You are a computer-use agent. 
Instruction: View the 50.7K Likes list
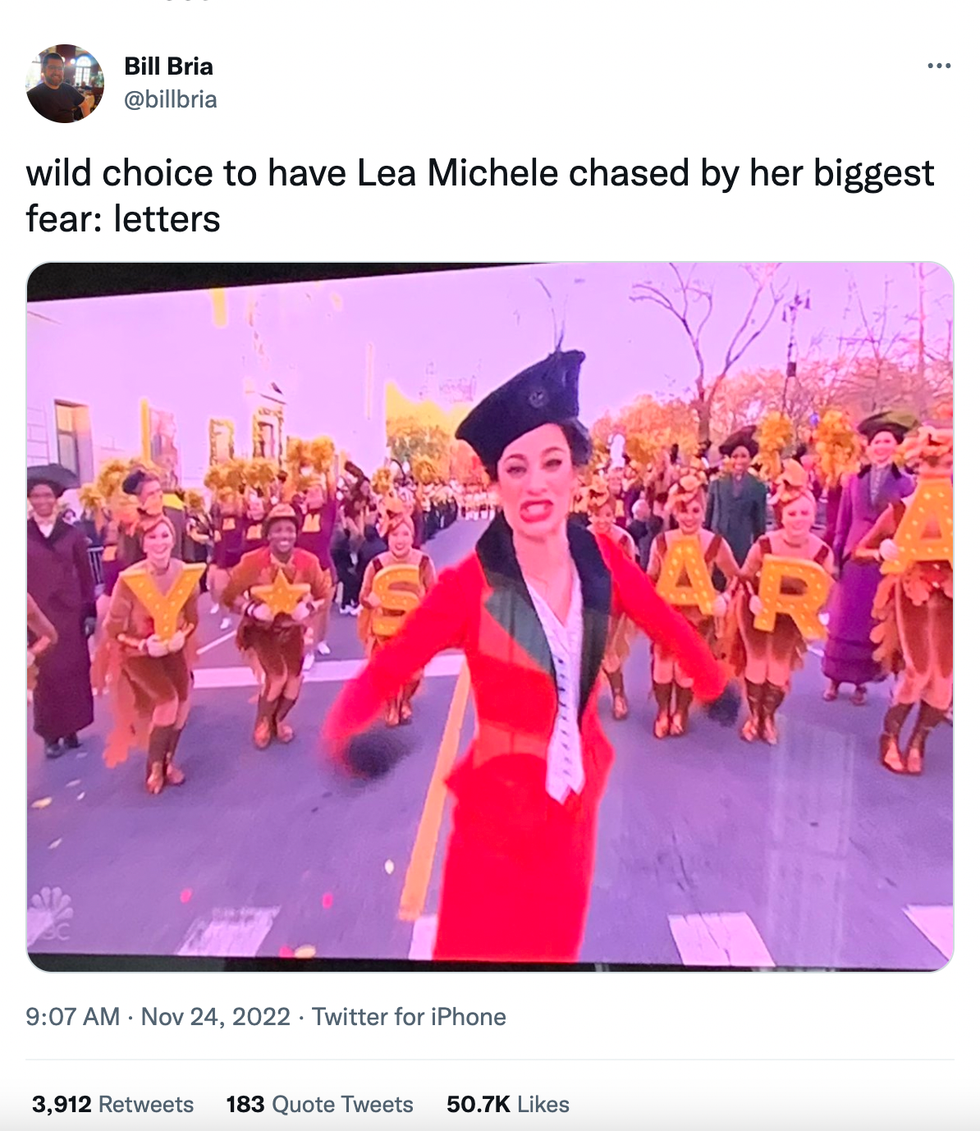coord(507,1104)
